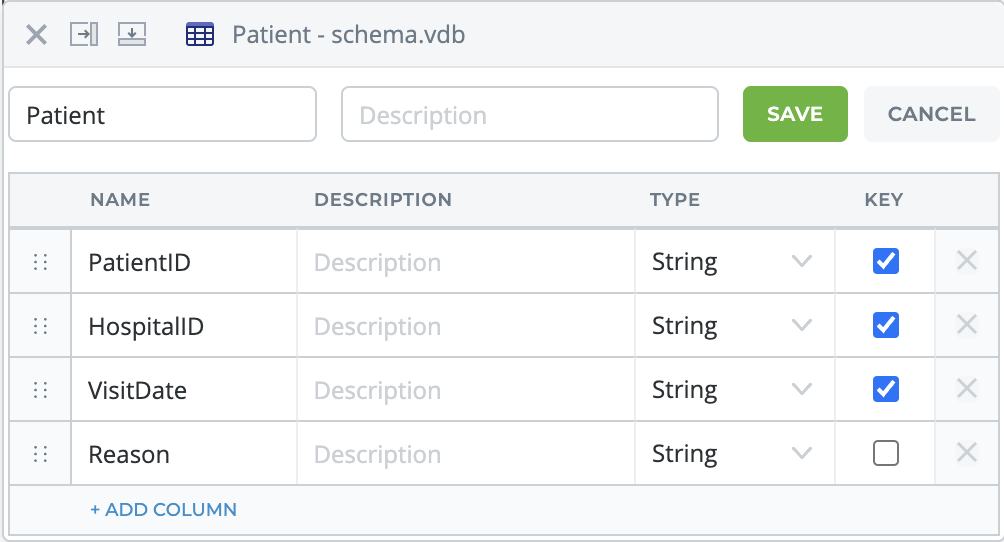Close the Patient schema panel
This screenshot has width=1004, height=542.
pos(36,35)
